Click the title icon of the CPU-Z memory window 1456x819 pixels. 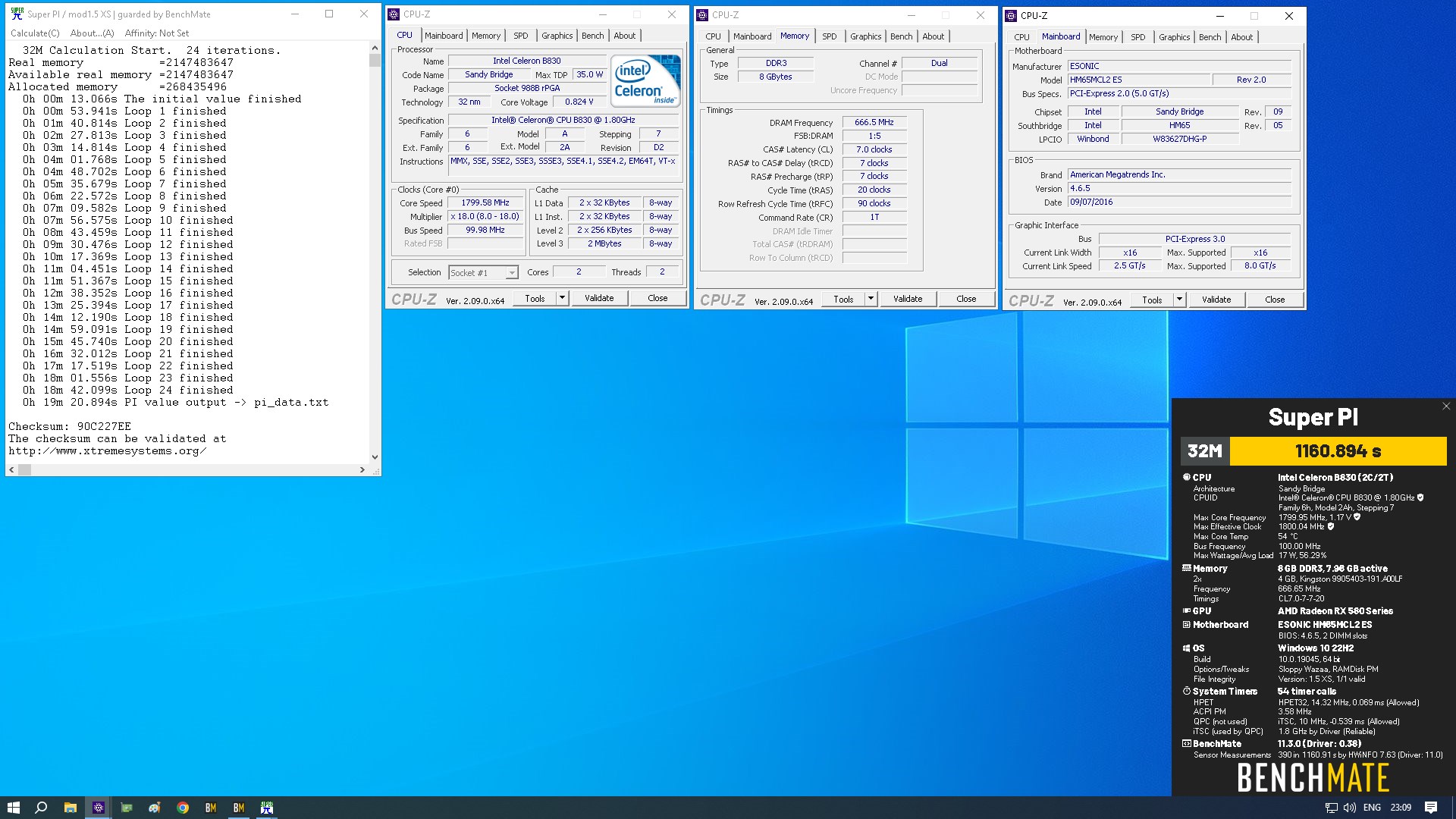(x=702, y=14)
